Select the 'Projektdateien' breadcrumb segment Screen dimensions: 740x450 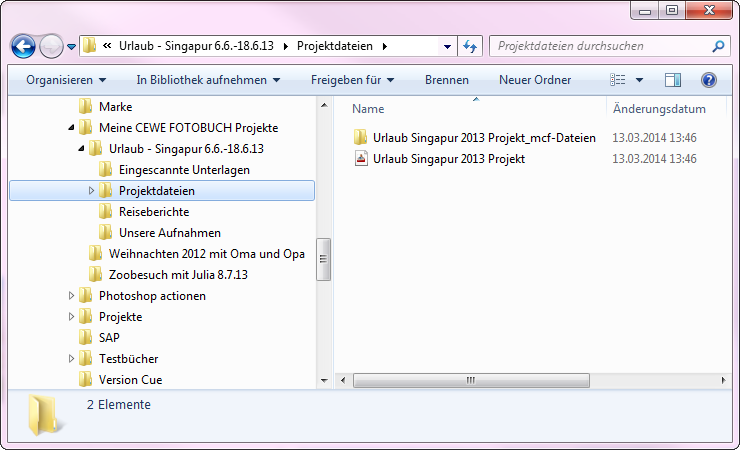click(335, 46)
